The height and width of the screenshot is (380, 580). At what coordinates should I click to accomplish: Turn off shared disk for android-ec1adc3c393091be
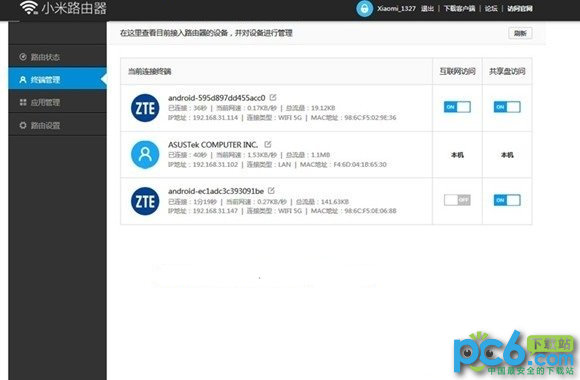[507, 200]
